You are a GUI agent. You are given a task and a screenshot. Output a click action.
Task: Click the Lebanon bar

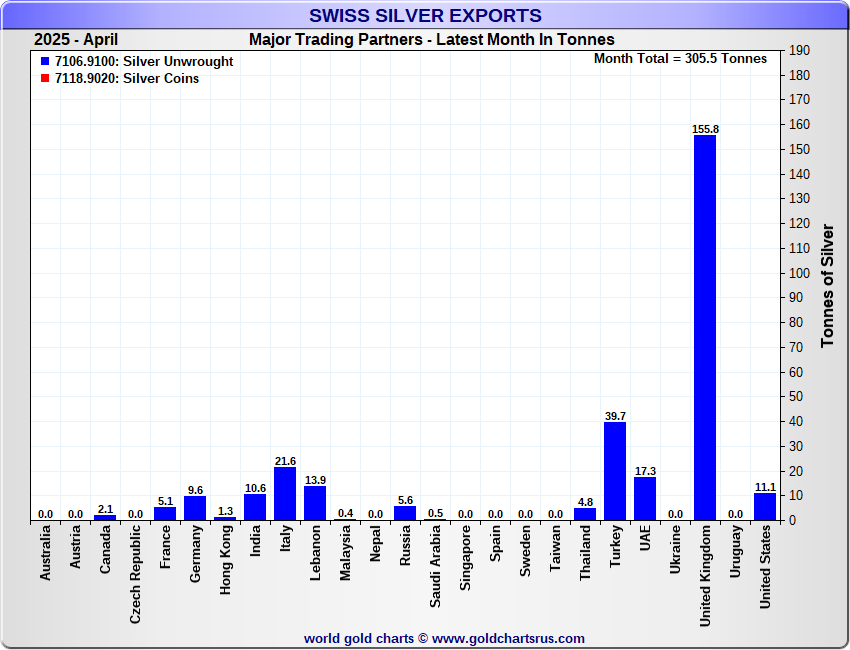click(315, 503)
